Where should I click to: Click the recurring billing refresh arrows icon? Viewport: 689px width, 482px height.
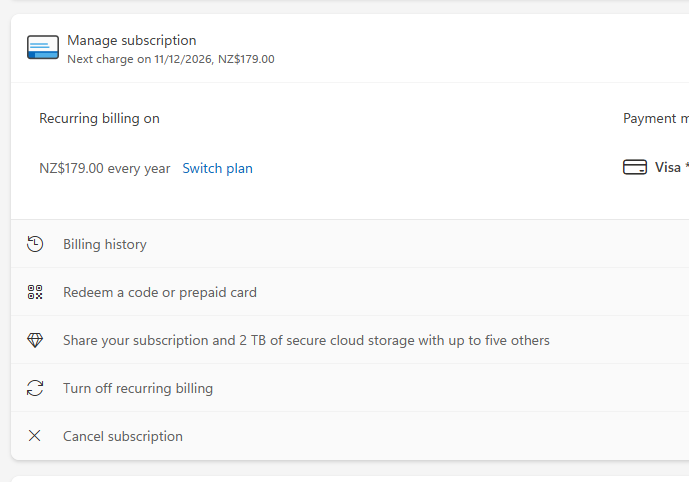(x=35, y=388)
